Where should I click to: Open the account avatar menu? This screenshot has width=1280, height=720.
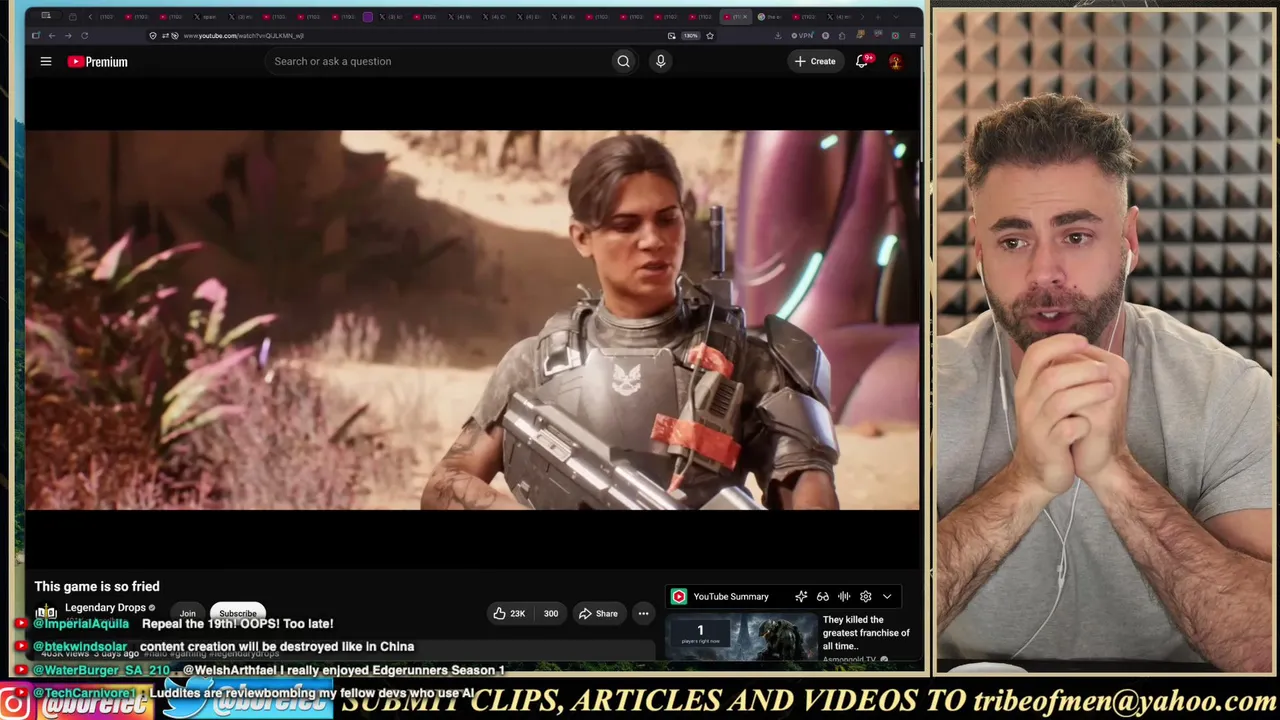(895, 61)
